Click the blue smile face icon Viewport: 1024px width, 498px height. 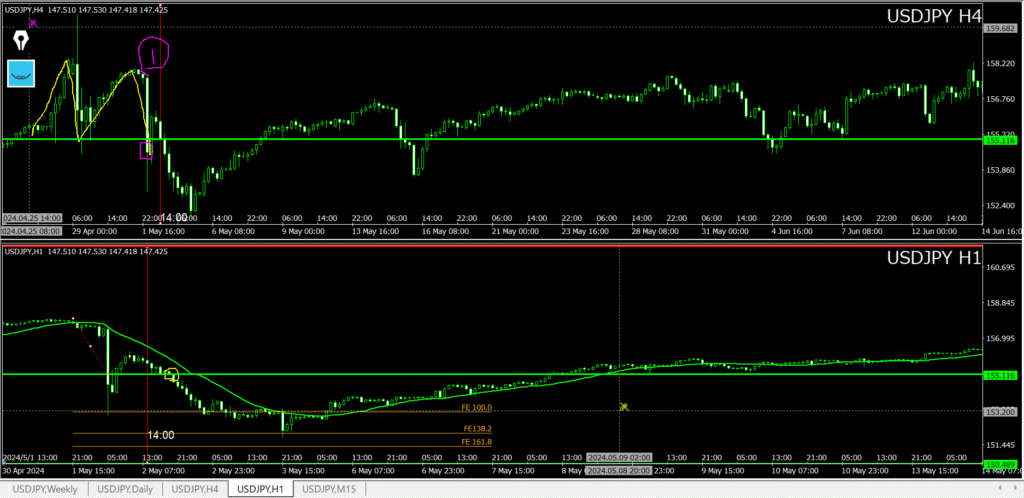click(x=21, y=73)
